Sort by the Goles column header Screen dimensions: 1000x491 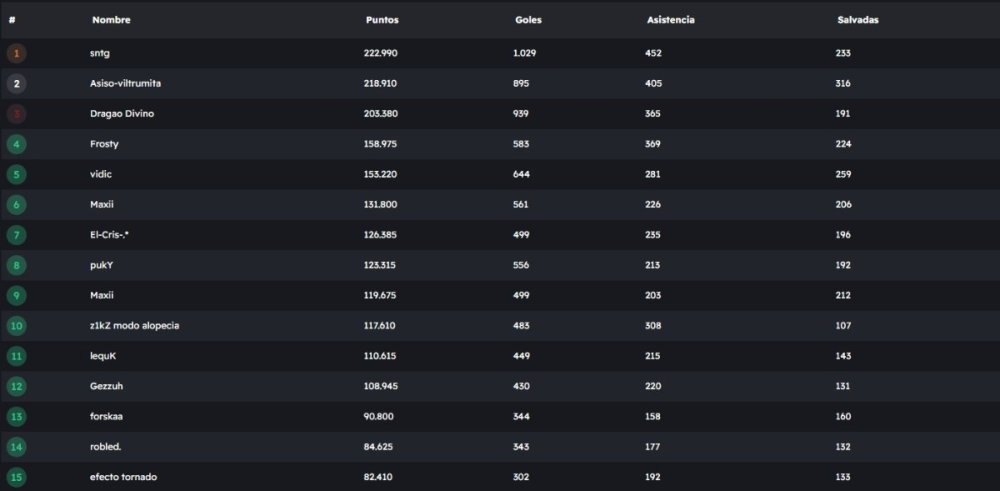[527, 20]
